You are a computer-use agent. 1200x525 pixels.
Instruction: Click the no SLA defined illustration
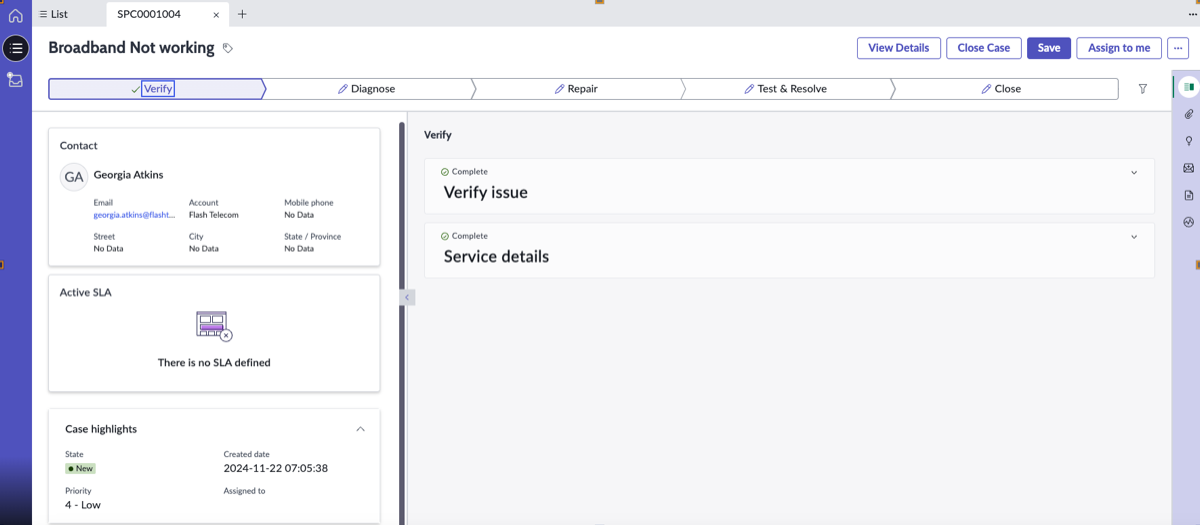tap(214, 326)
